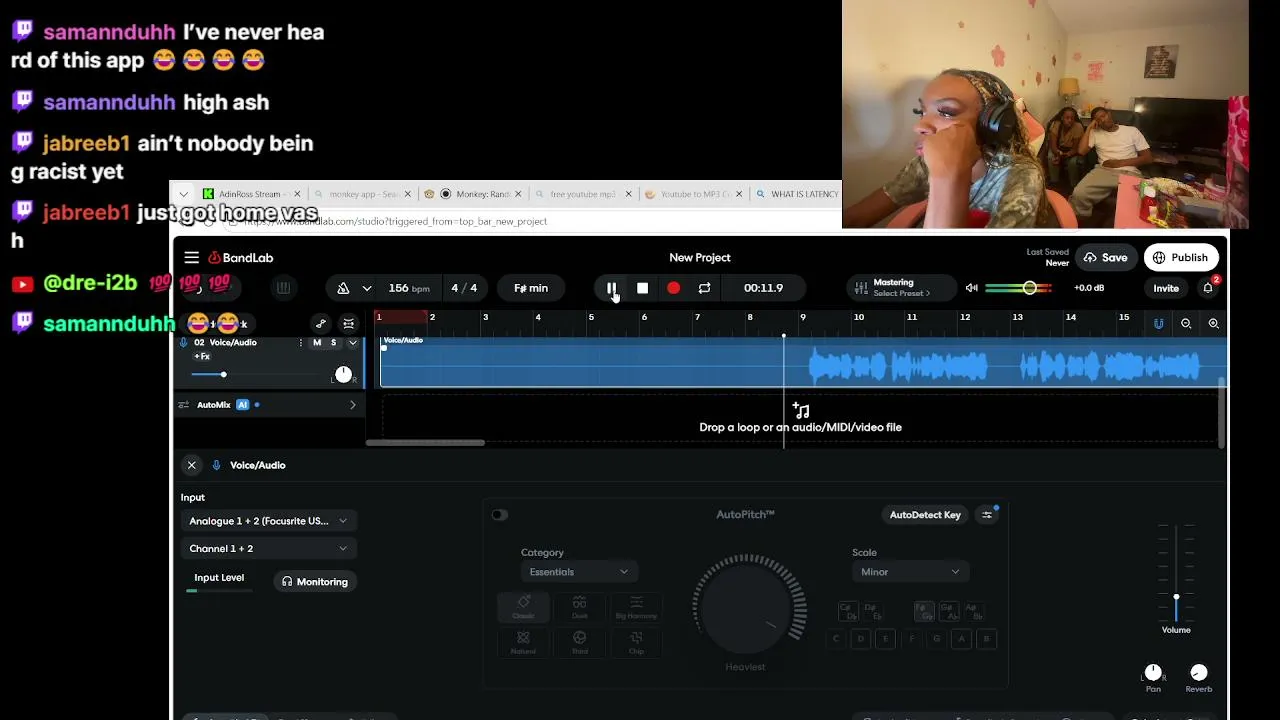Open the F# min key selector
Image resolution: width=1280 pixels, height=720 pixels.
pyautogui.click(x=531, y=288)
